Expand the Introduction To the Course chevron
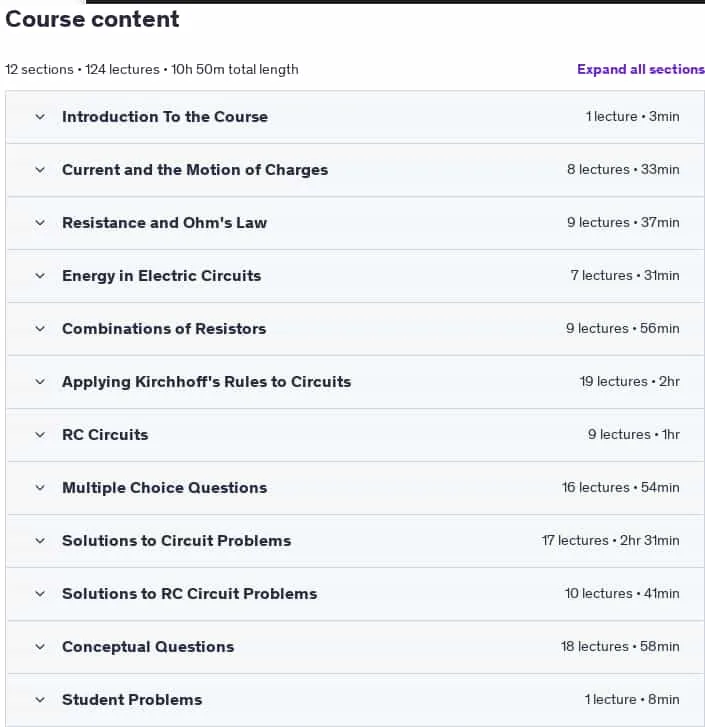Image resolution: width=705 pixels, height=727 pixels. tap(40, 117)
